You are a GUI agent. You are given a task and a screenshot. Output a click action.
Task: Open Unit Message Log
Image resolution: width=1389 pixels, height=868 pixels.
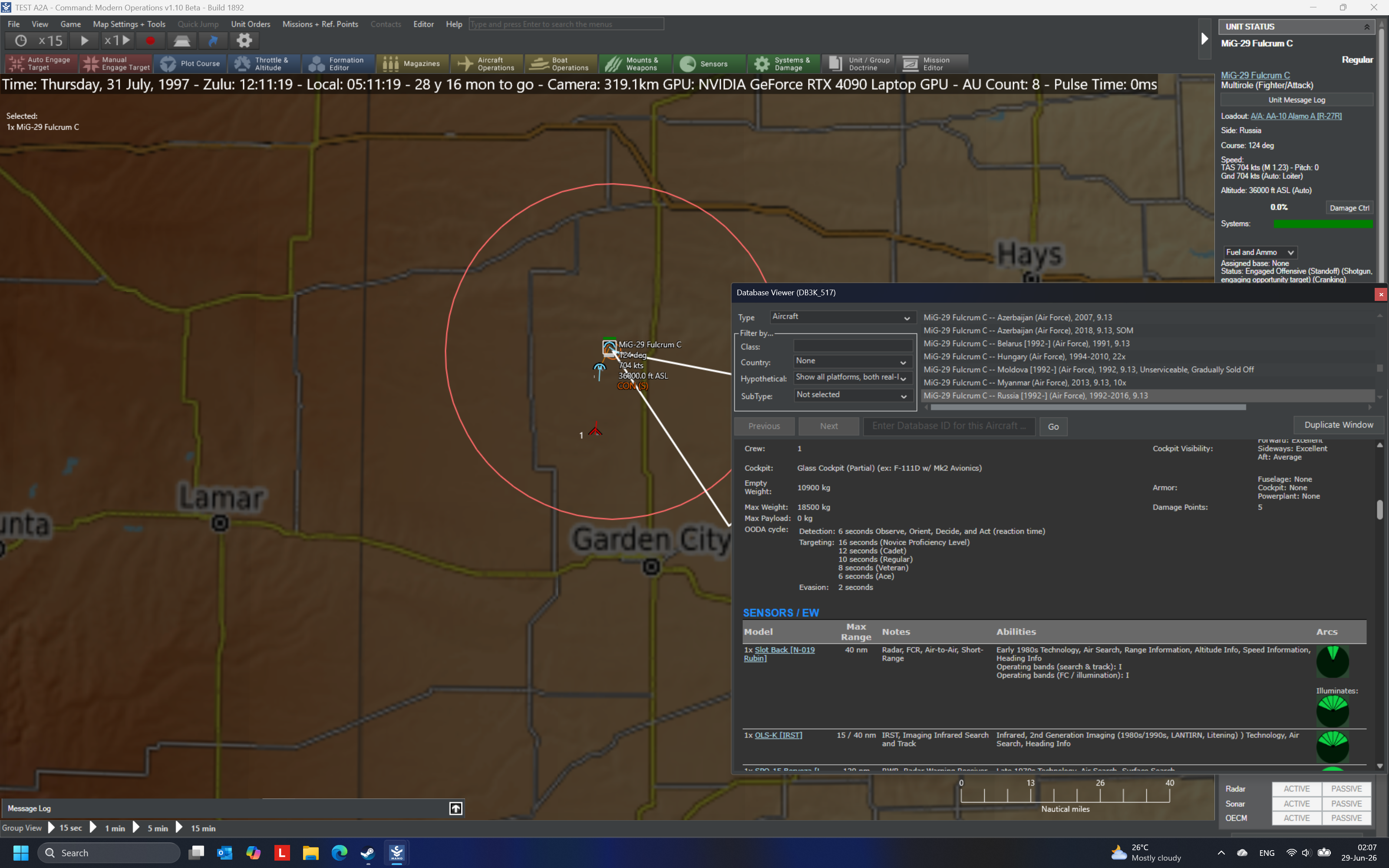pyautogui.click(x=1297, y=100)
